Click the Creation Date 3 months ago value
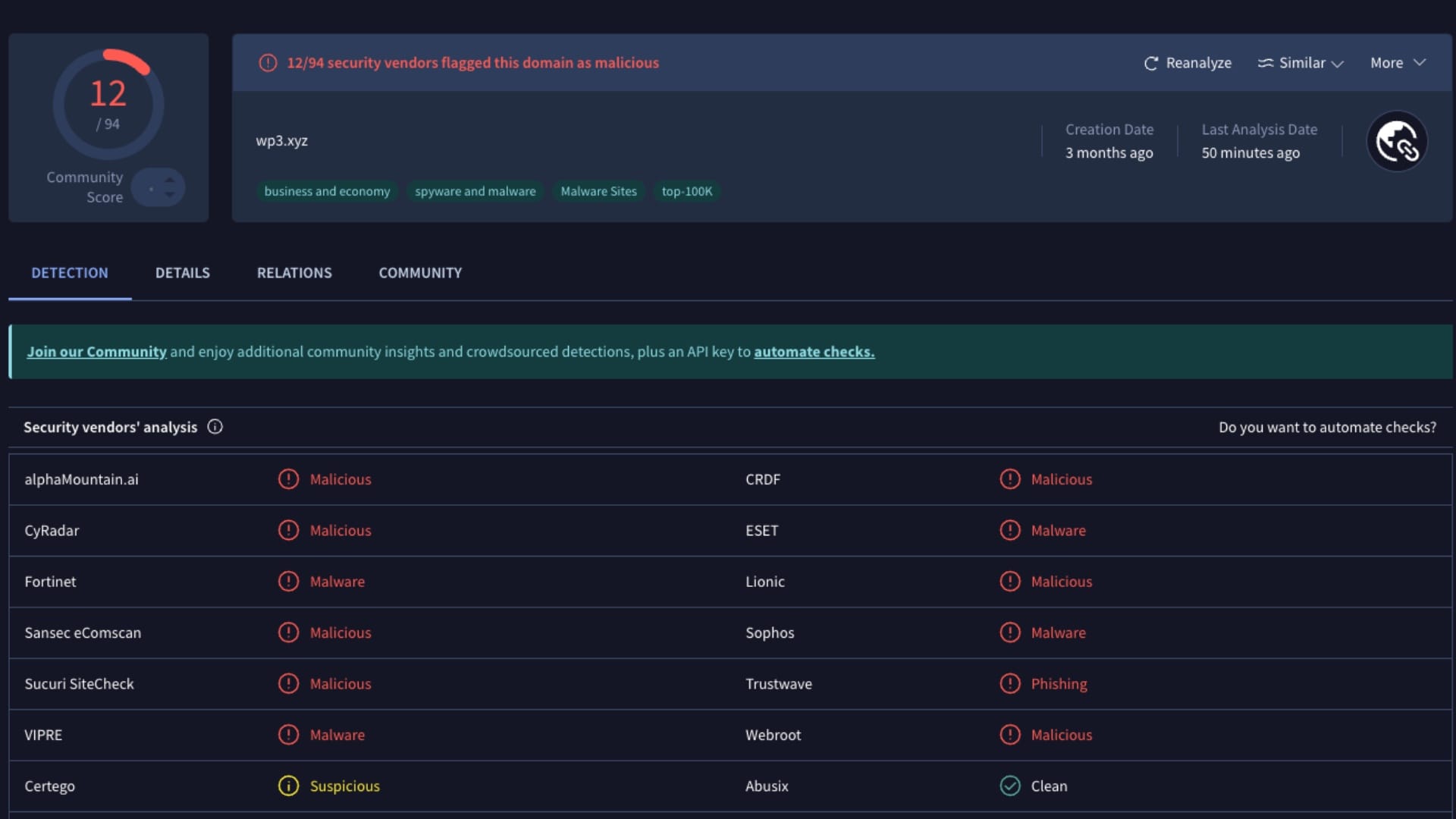The width and height of the screenshot is (1456, 819). pos(1109,153)
